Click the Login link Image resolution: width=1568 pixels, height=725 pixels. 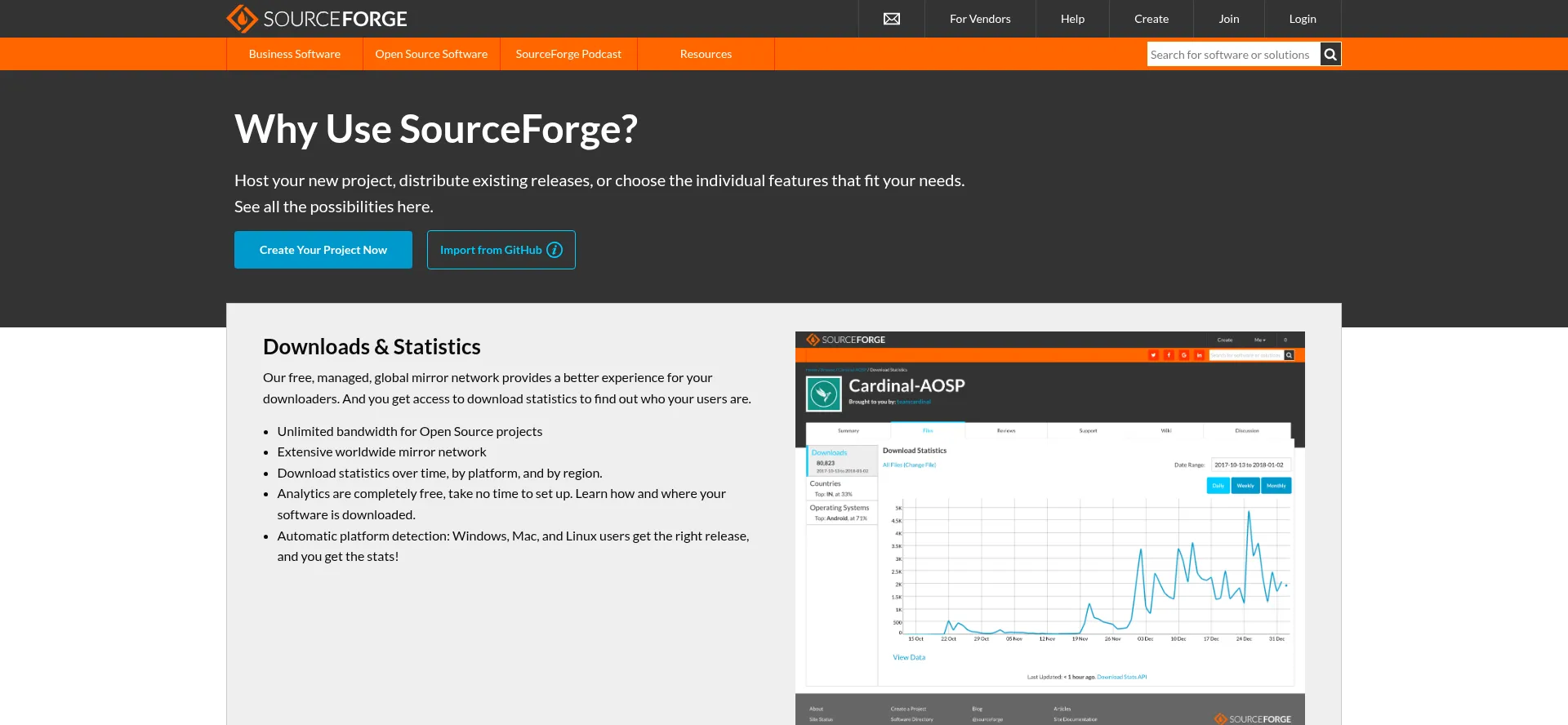pyautogui.click(x=1303, y=19)
